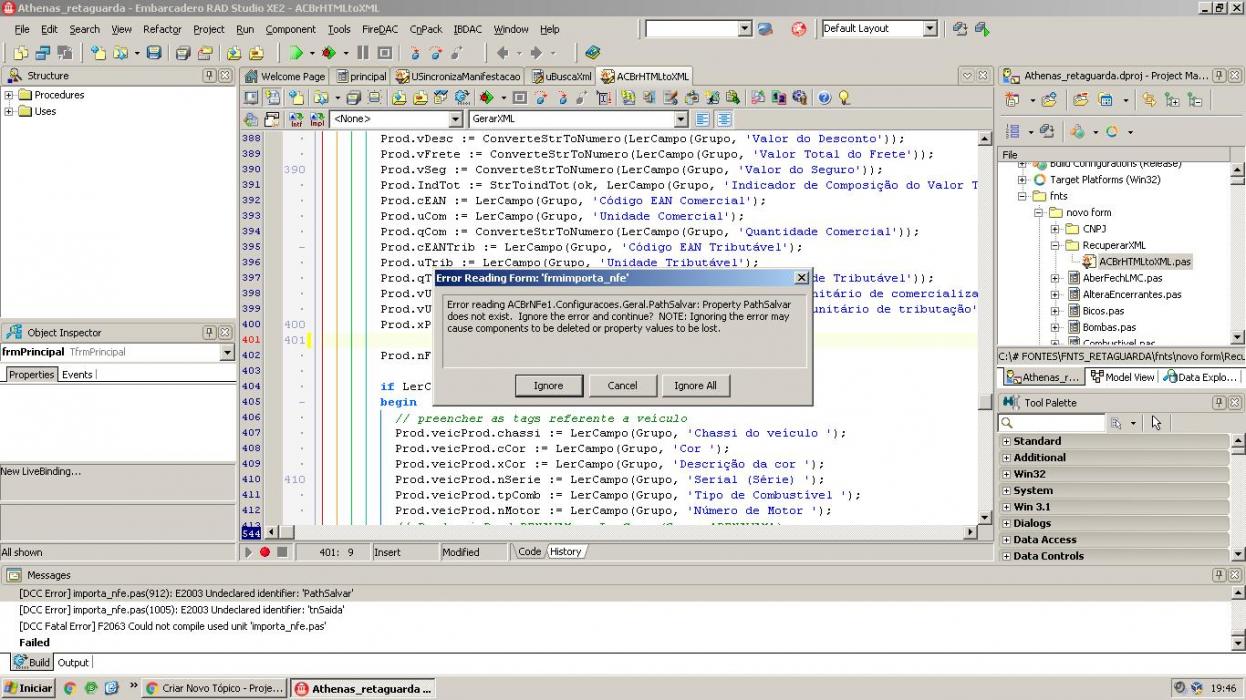Click the Pause execution toolbar icon

pos(362,52)
